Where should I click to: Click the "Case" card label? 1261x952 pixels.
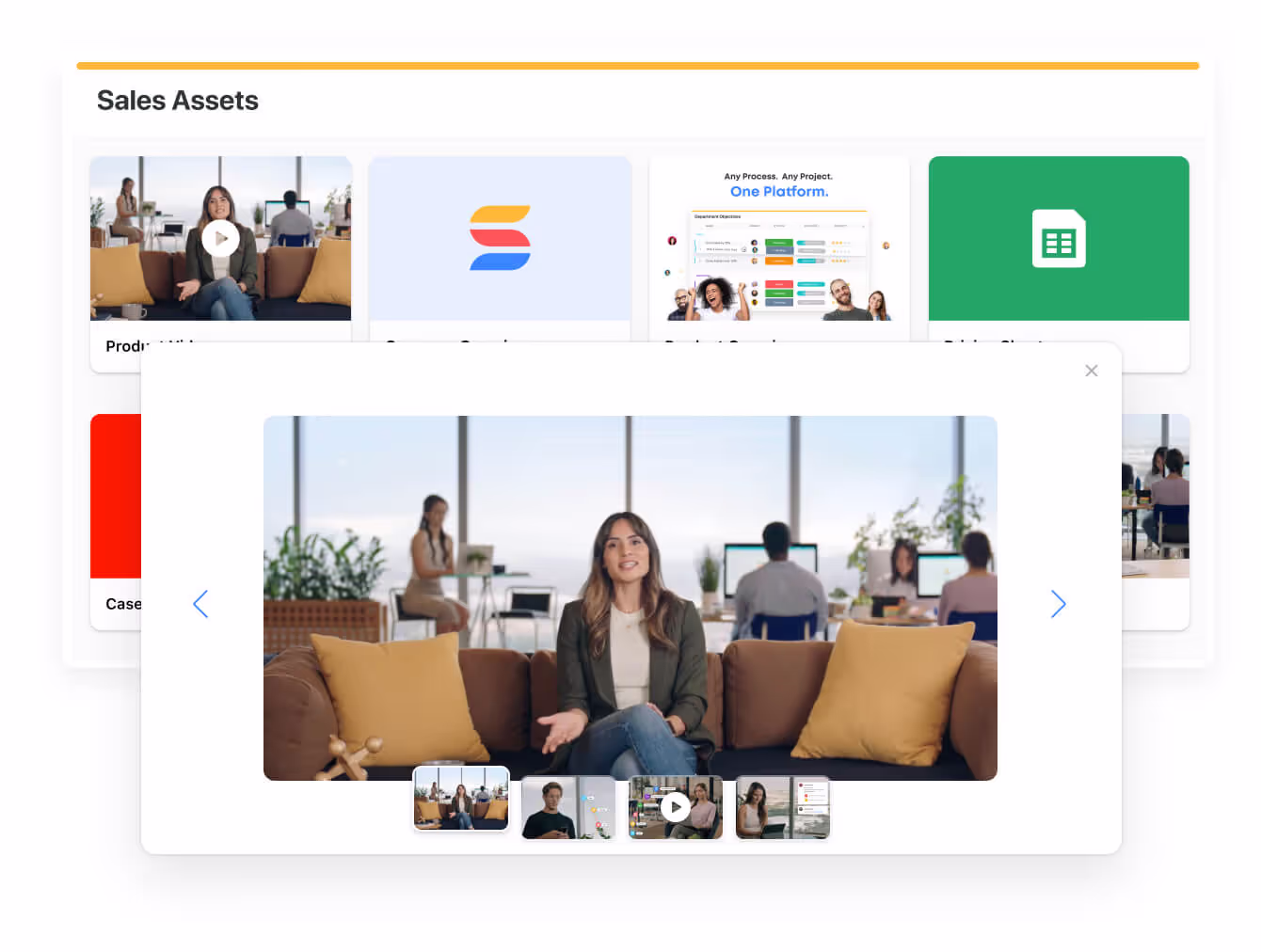pyautogui.click(x=122, y=604)
